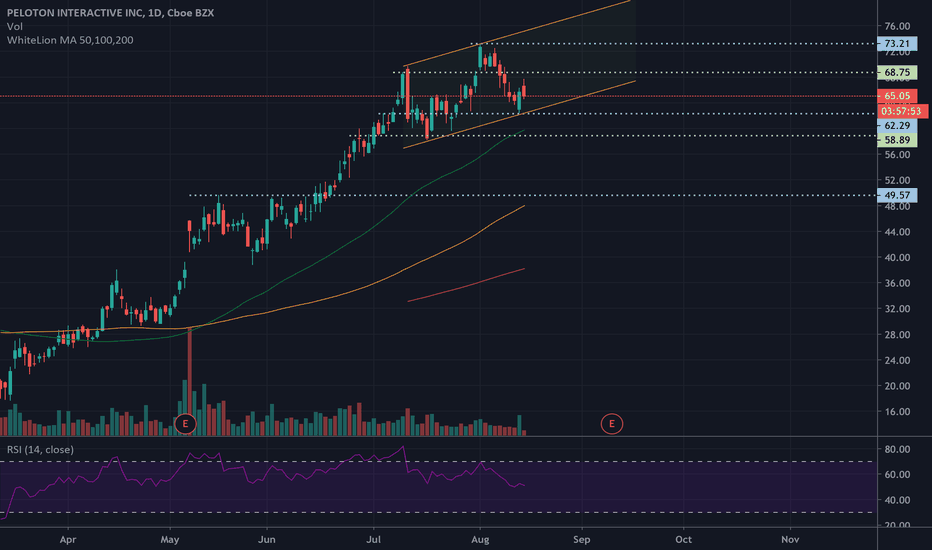
Task: Click the 68.75 price level label
Action: 897,72
